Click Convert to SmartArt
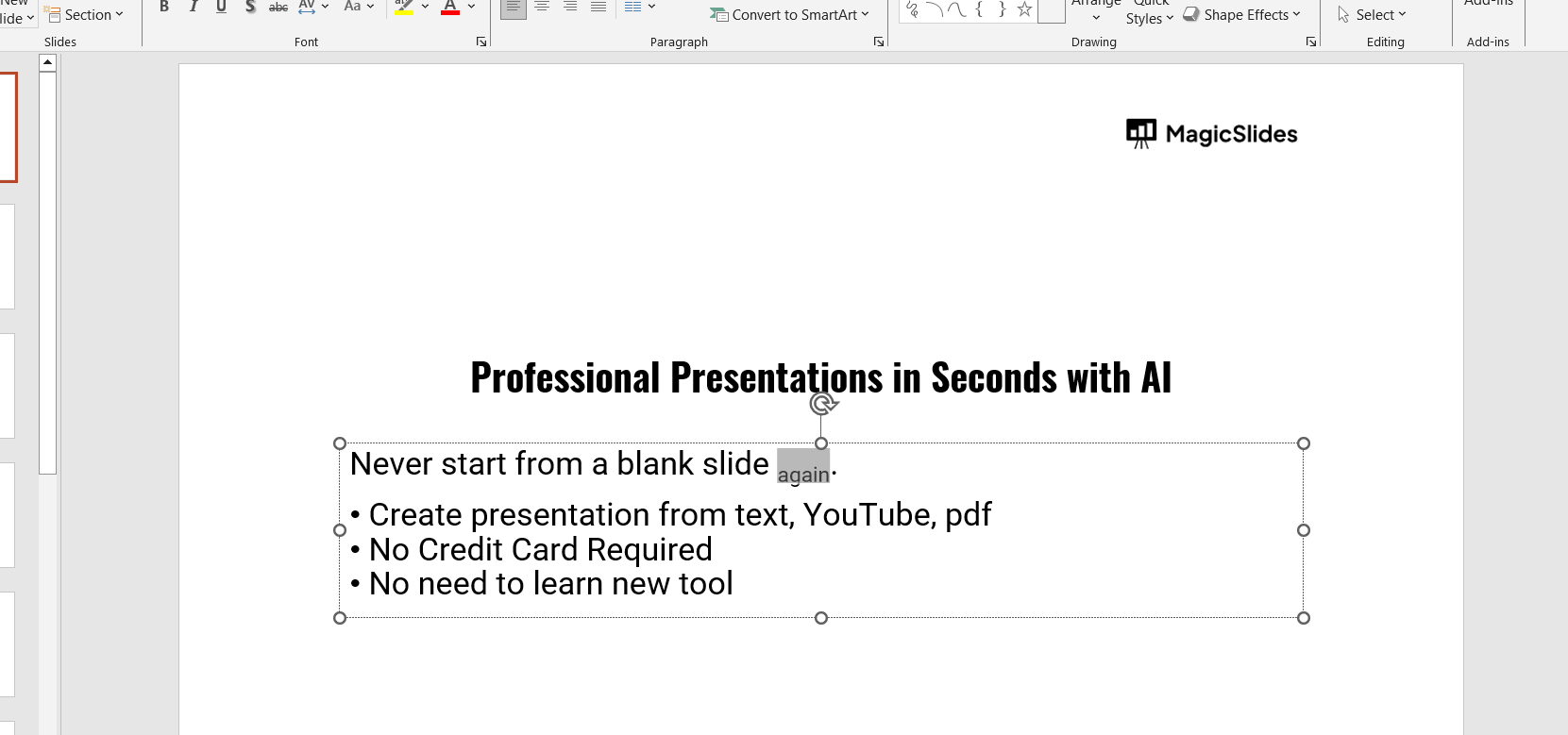This screenshot has width=1568, height=735. [790, 14]
